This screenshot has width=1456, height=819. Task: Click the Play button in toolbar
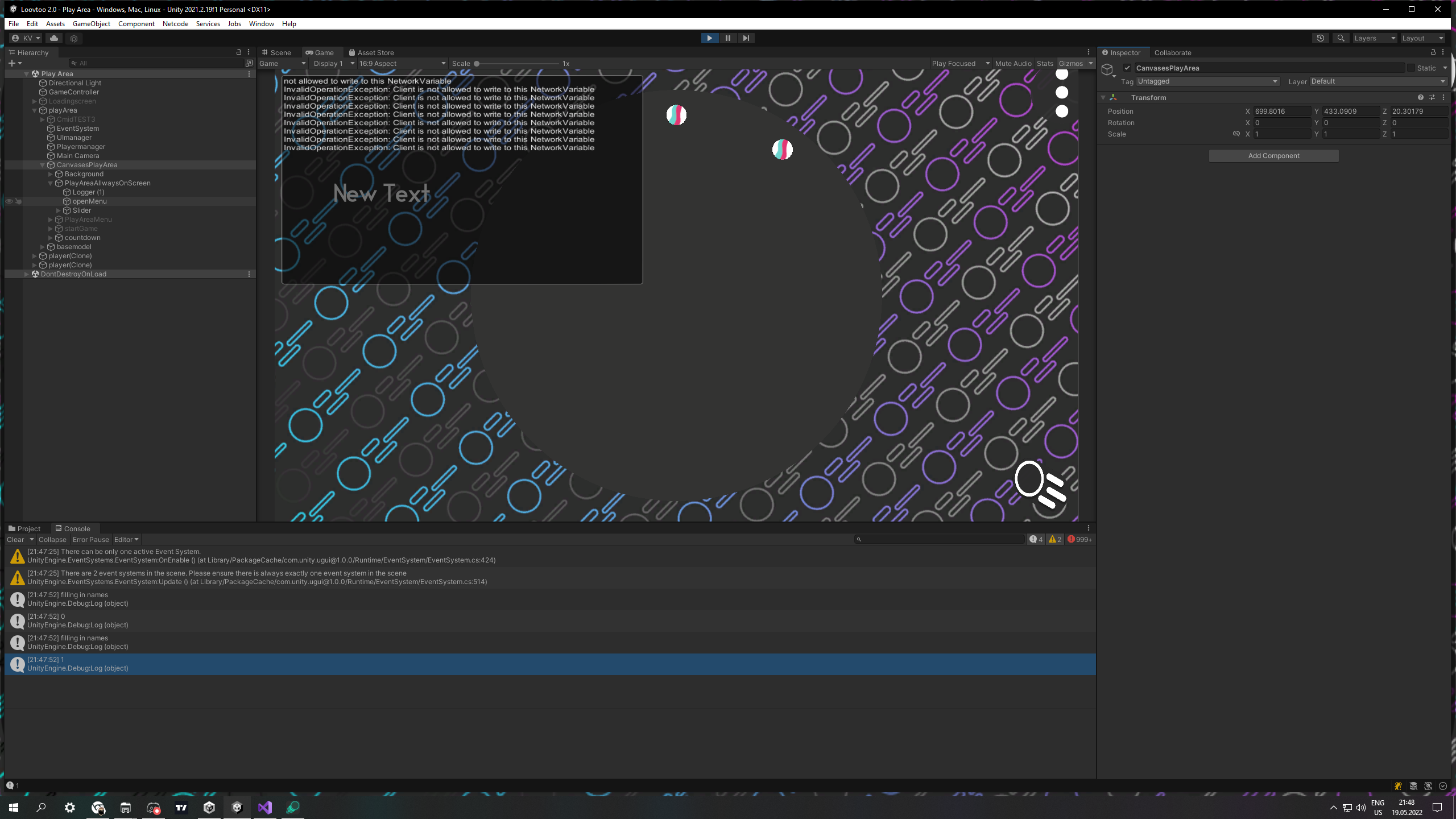coord(709,38)
